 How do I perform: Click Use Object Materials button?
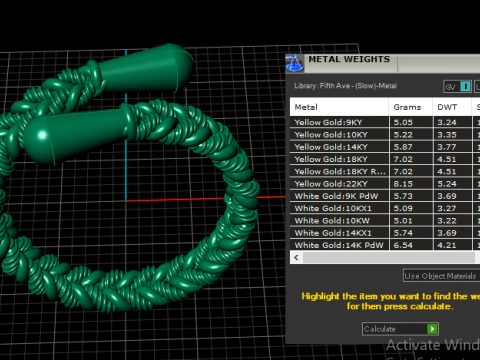tap(441, 276)
